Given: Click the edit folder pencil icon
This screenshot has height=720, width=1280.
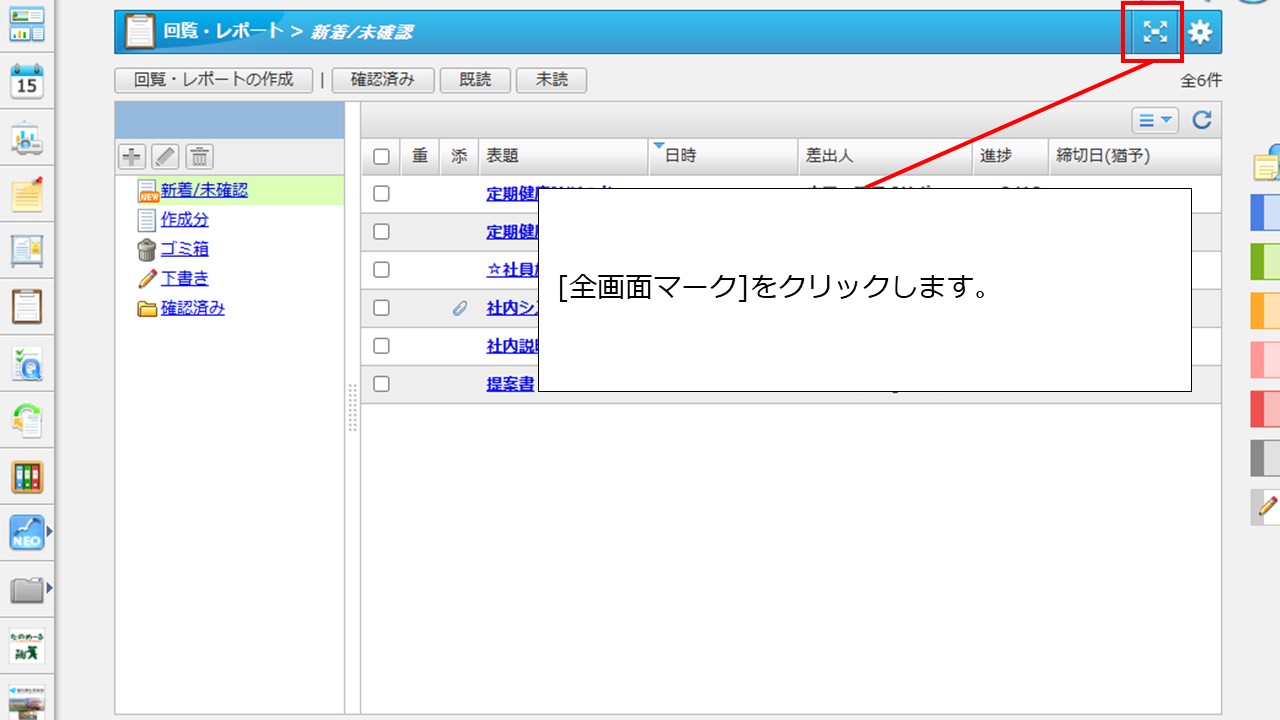Looking at the screenshot, I should coord(165,156).
